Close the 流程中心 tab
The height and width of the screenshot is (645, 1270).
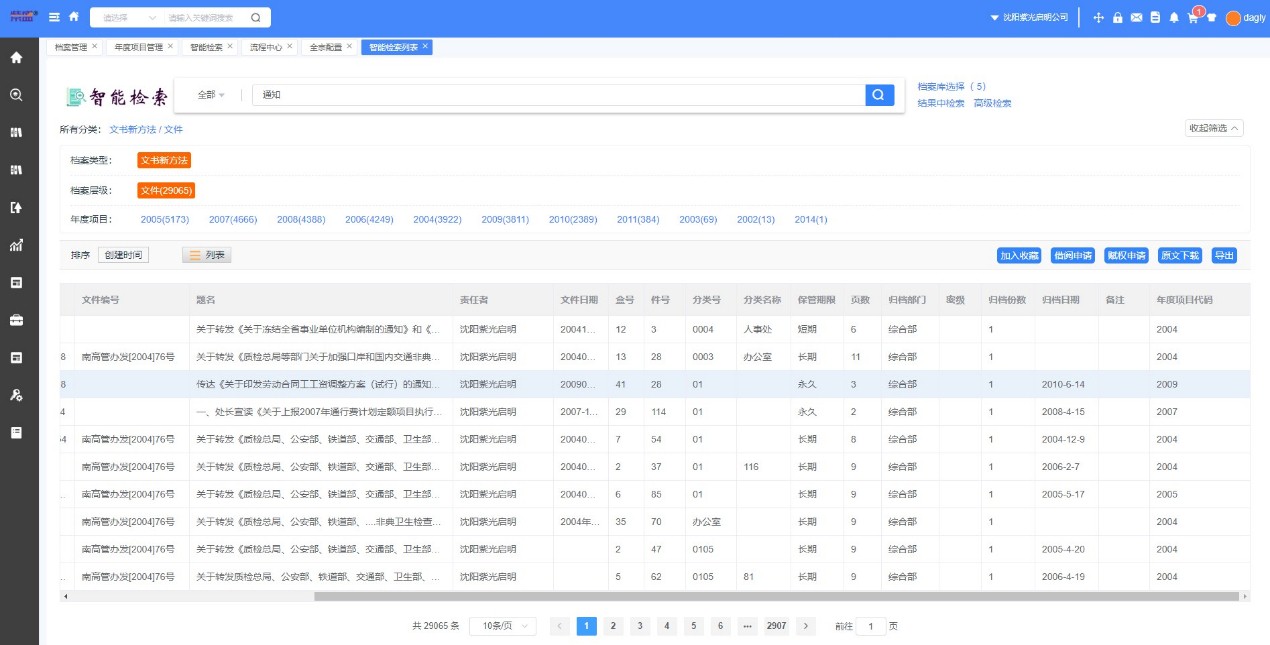click(x=291, y=46)
